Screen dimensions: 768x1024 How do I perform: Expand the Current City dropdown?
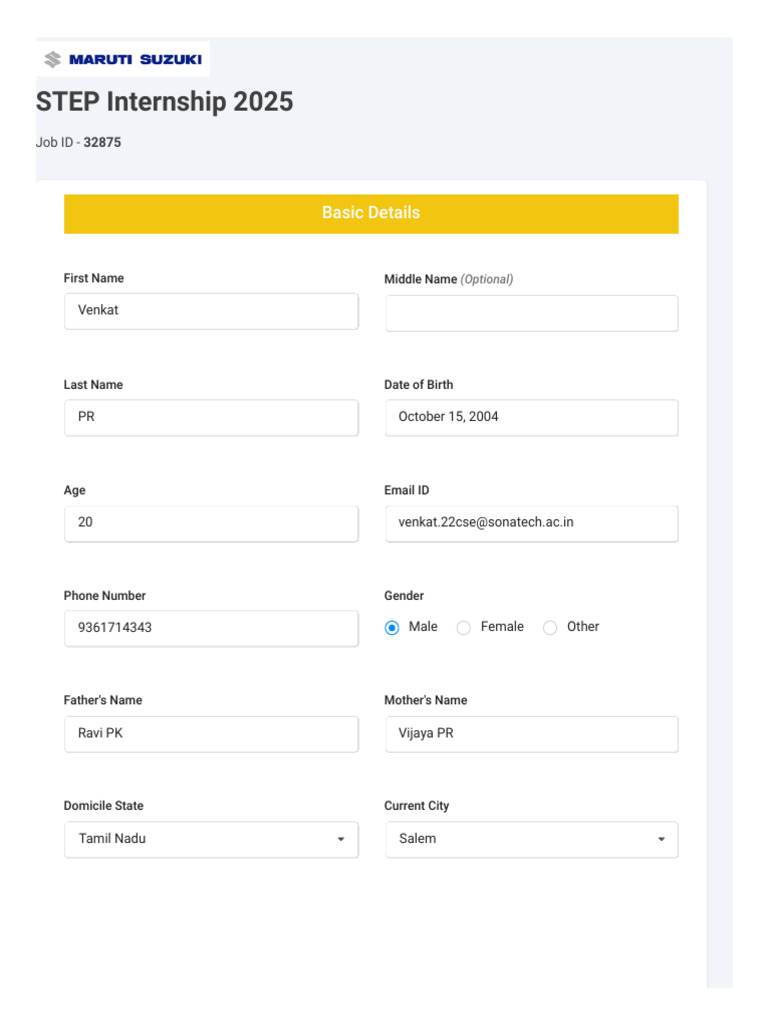click(531, 839)
